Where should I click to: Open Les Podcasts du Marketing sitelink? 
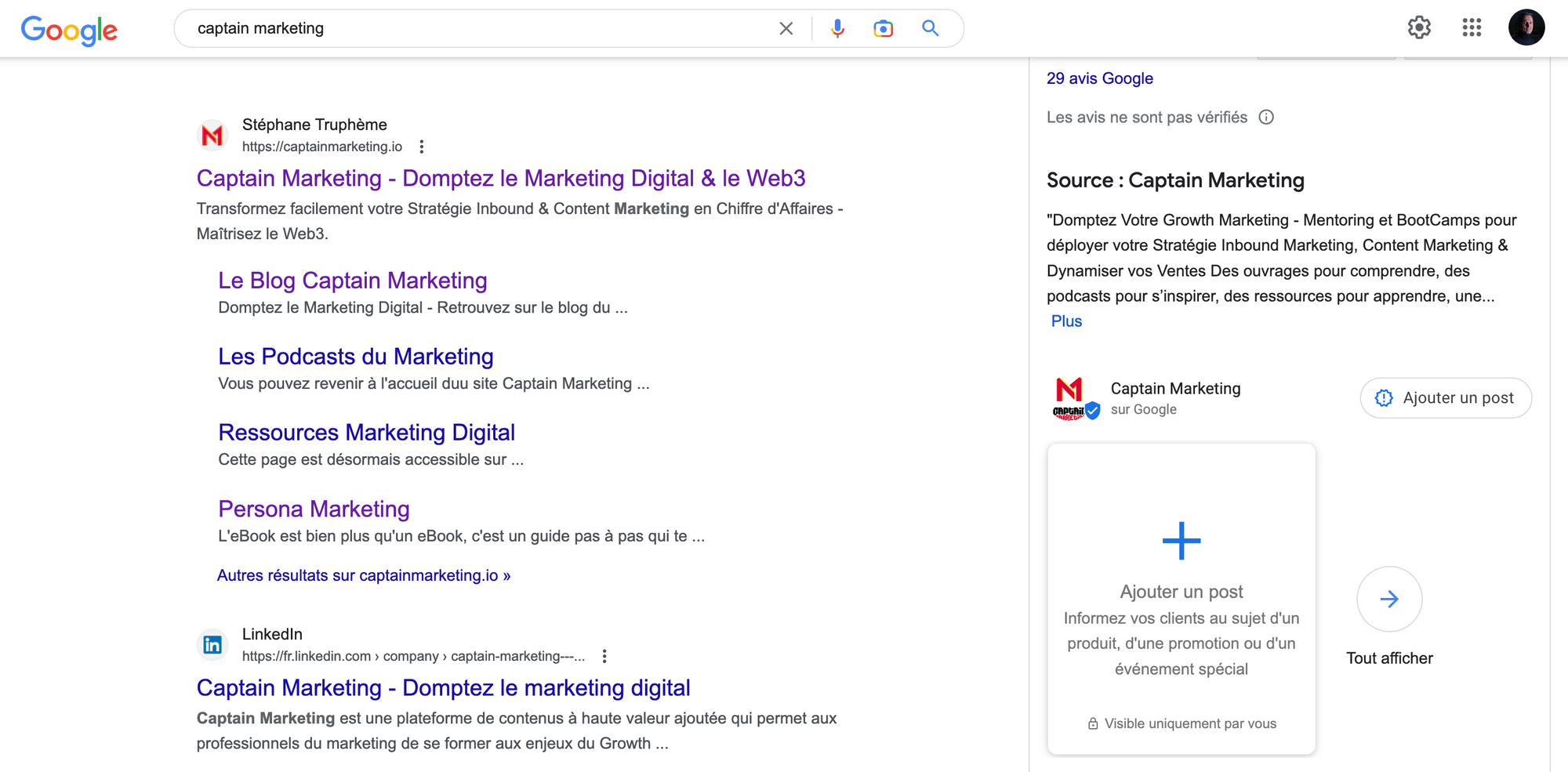356,357
